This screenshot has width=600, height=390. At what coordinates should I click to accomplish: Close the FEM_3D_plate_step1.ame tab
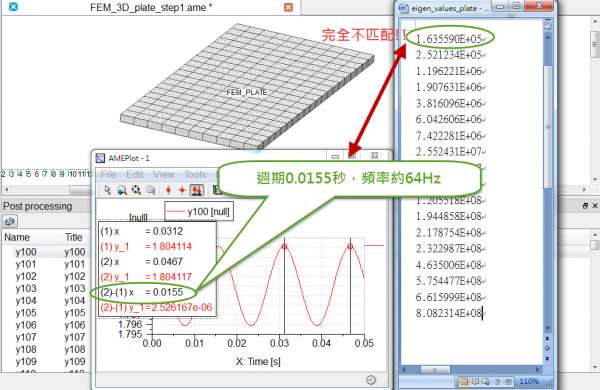click(x=289, y=7)
